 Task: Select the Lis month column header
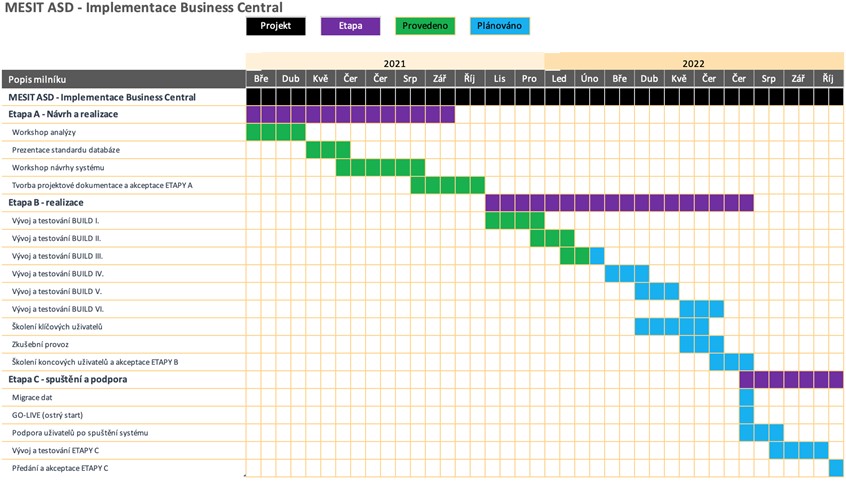pyautogui.click(x=500, y=79)
